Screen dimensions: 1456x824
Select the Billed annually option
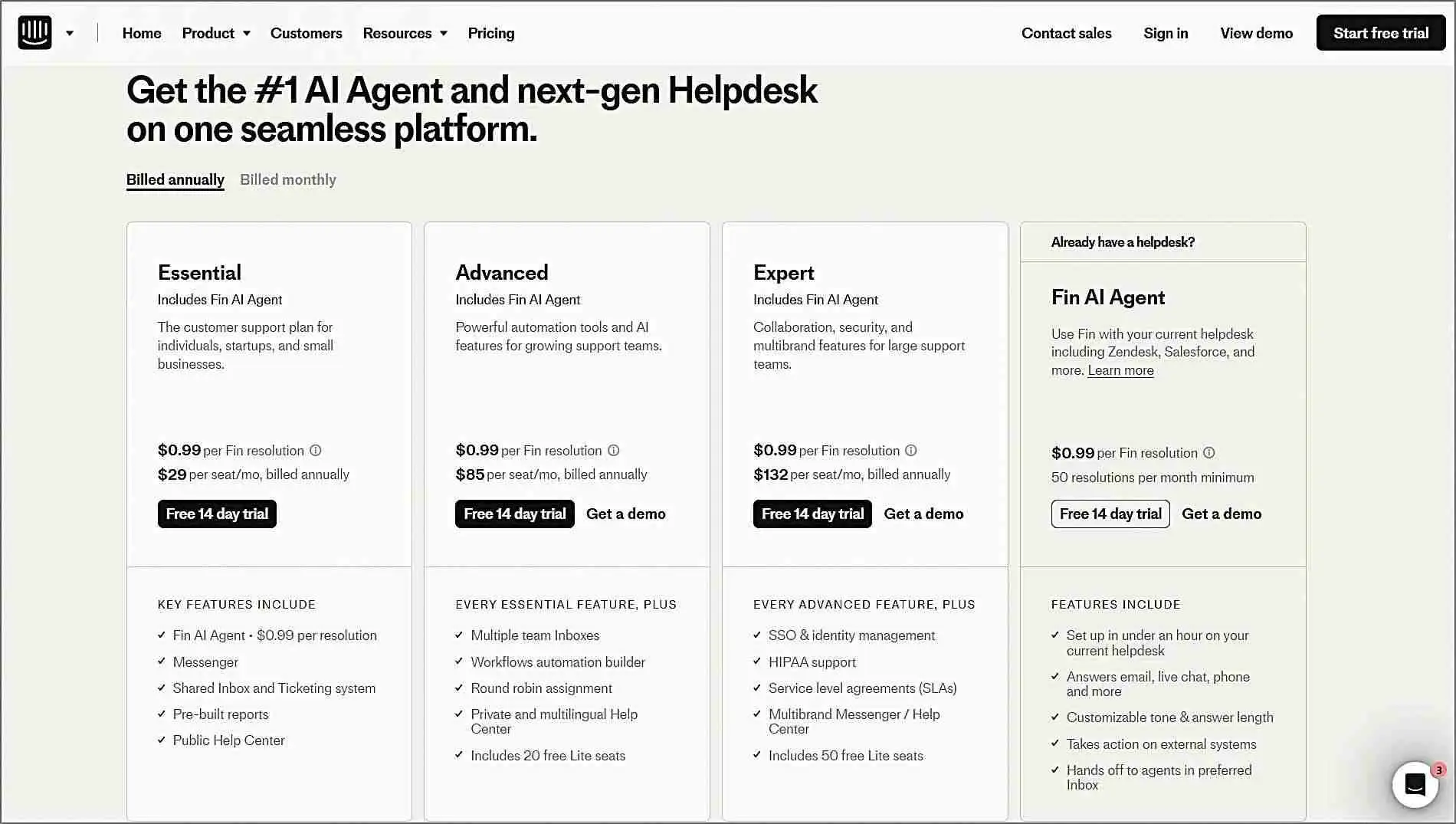175,179
